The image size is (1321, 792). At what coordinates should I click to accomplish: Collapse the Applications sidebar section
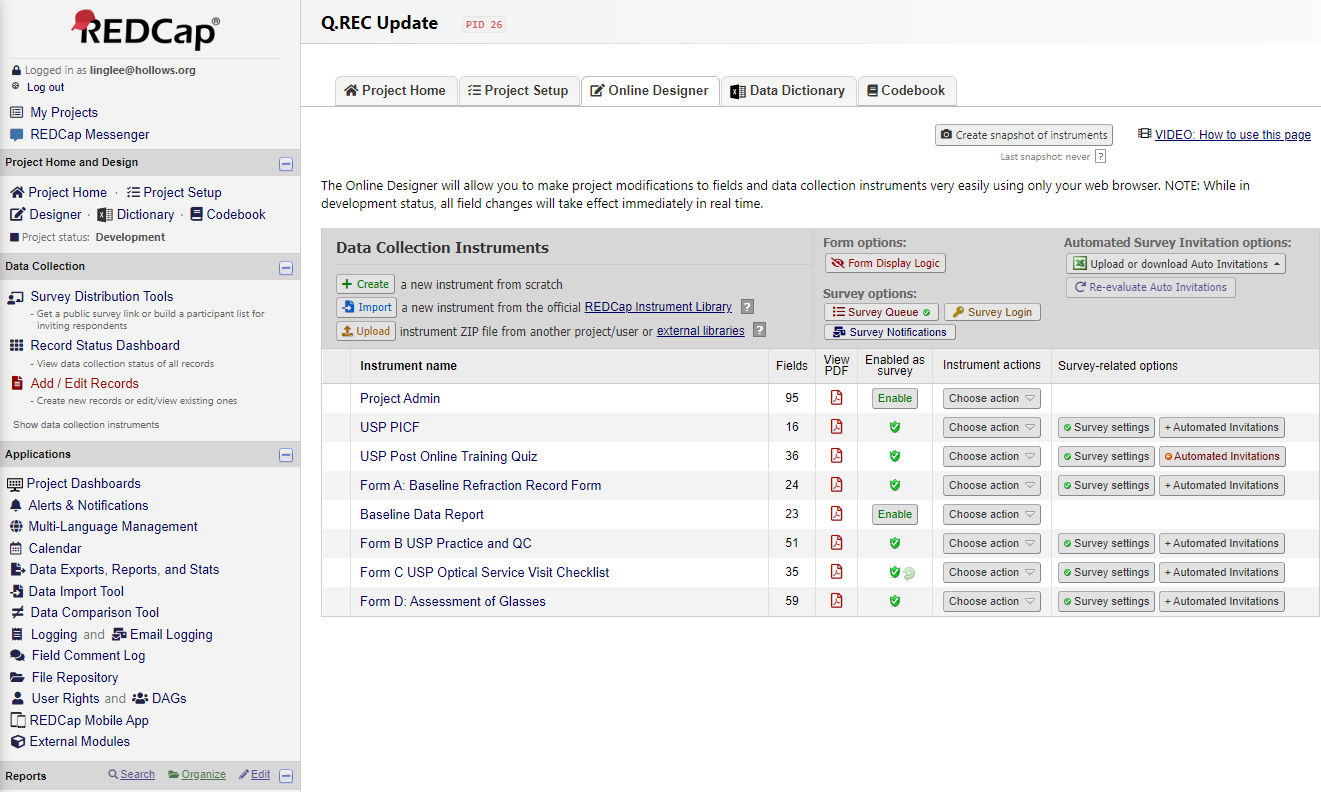(x=286, y=455)
